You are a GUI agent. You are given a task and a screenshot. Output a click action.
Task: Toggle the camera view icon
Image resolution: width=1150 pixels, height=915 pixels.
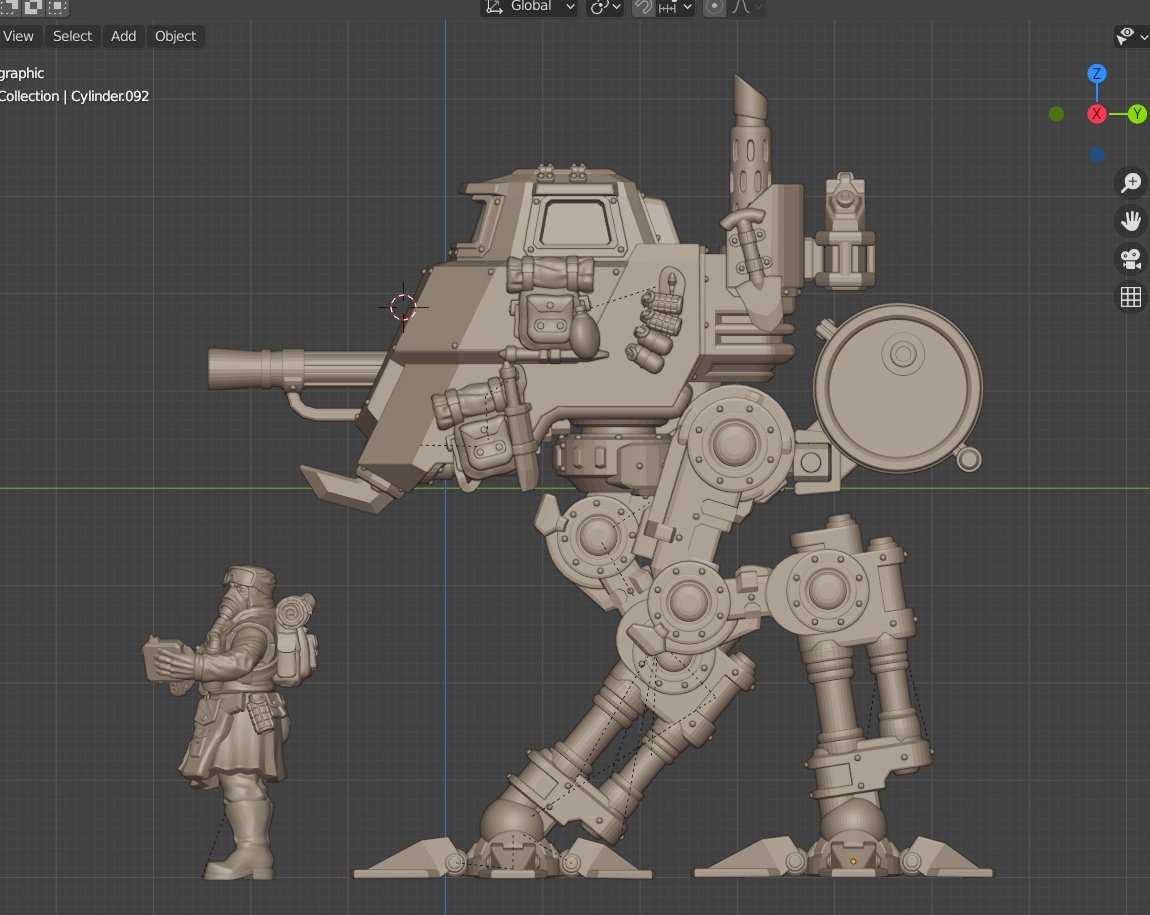click(1131, 259)
